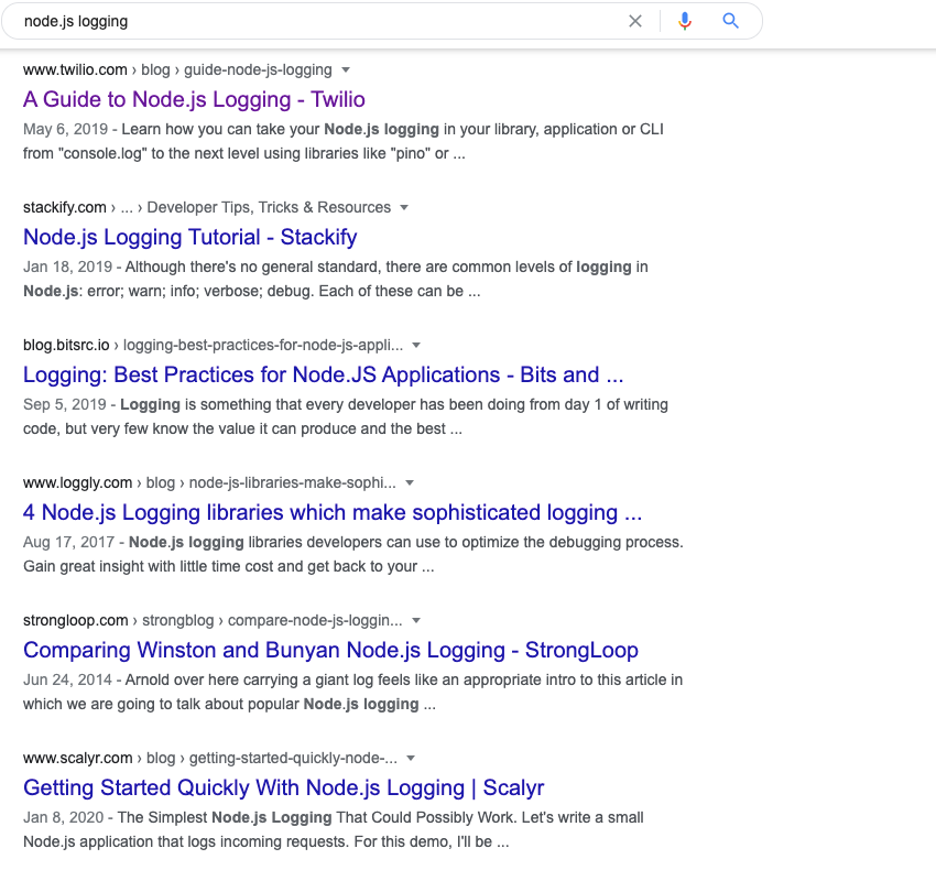Screen dimensions: 936x870
Task: Expand dropdown arrow next to blog.bitsrc.io URL
Action: (417, 345)
